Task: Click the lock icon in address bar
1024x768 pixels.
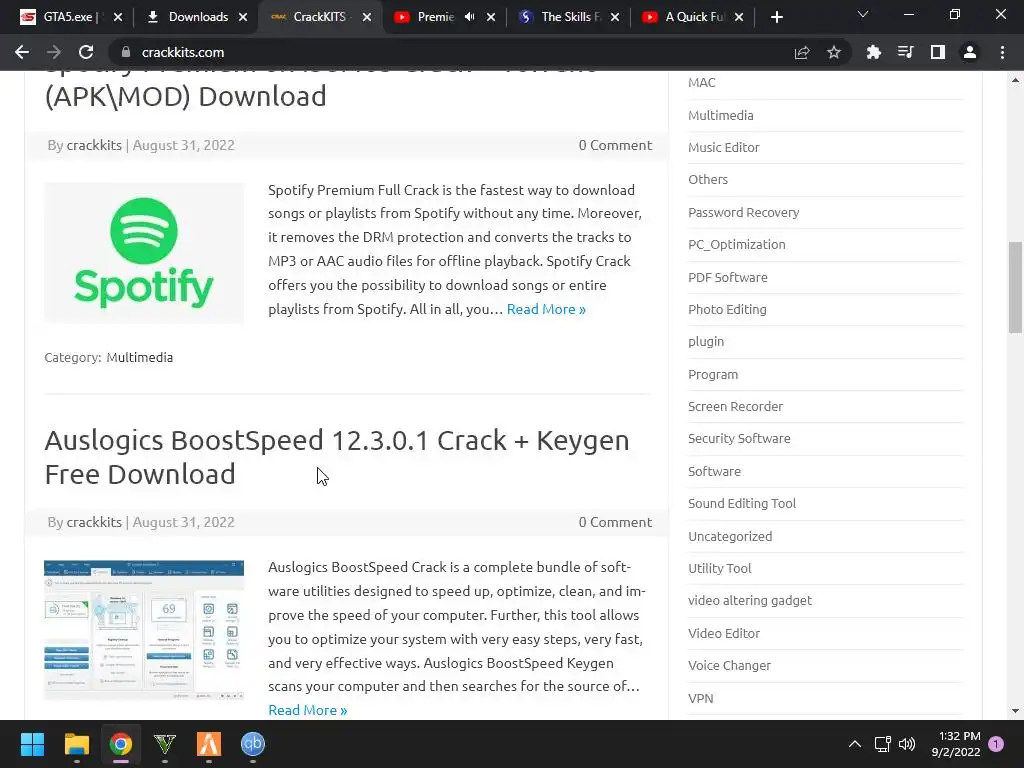Action: tap(126, 52)
